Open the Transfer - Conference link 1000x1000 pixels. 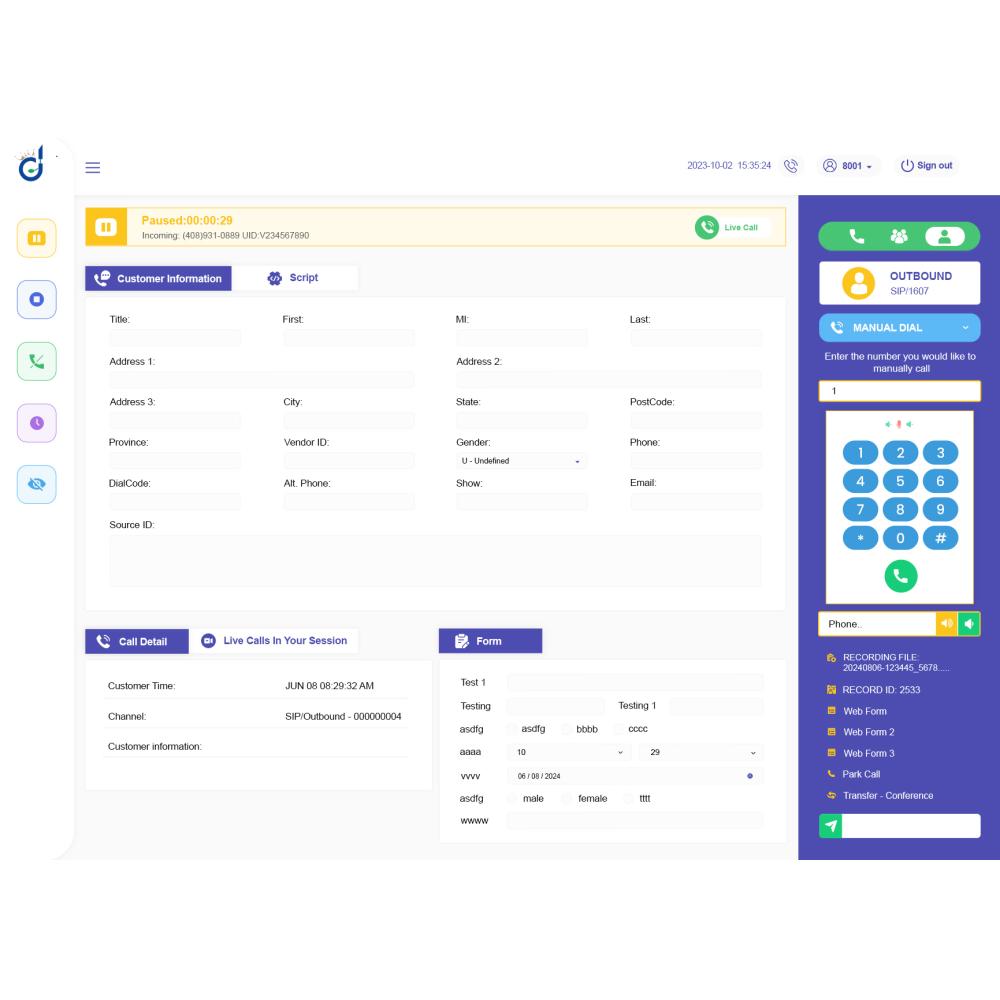point(887,796)
